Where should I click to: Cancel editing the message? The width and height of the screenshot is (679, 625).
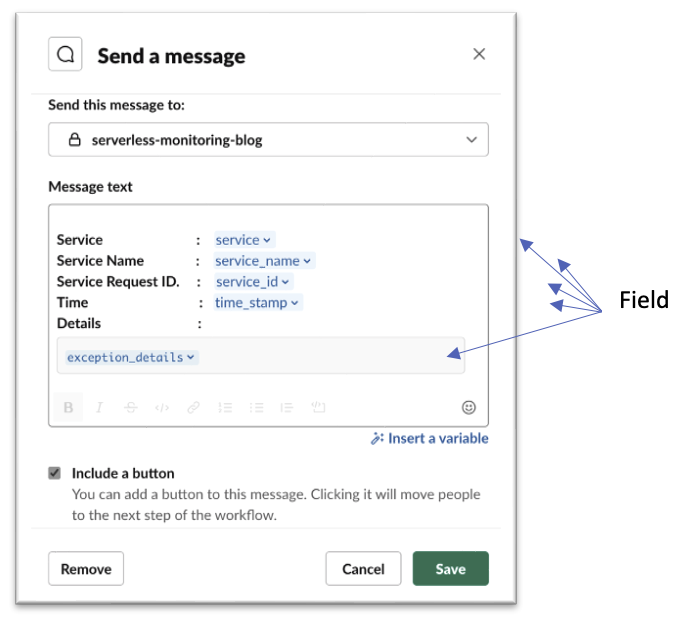click(x=363, y=569)
